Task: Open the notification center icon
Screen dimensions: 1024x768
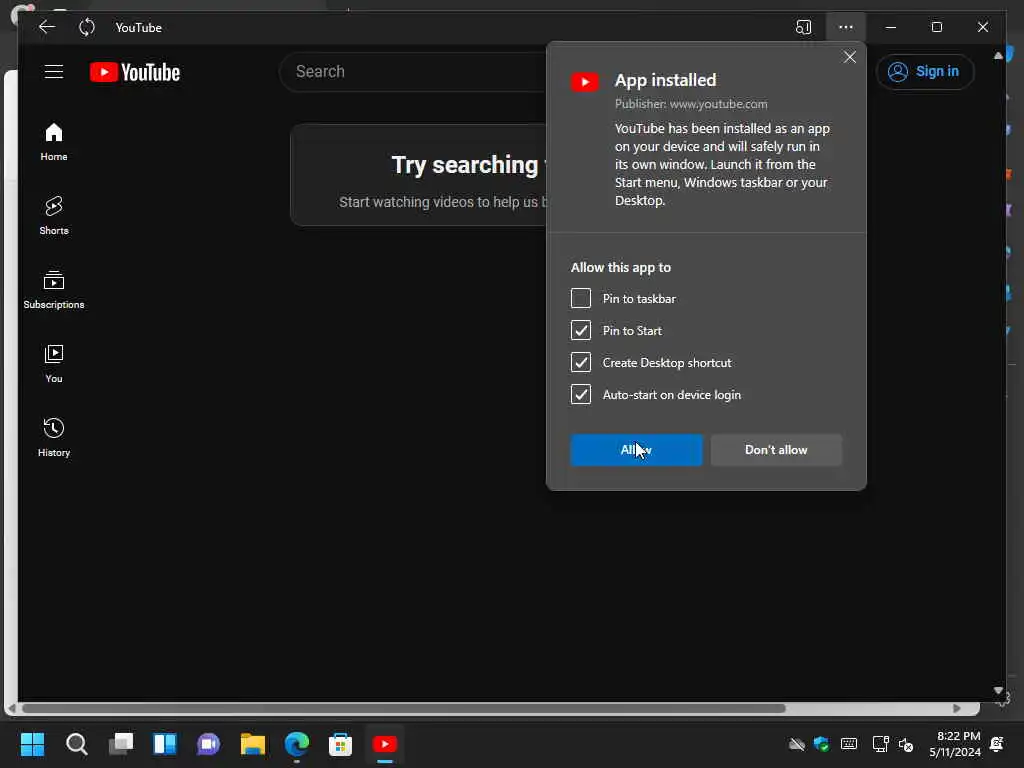Action: coord(997,744)
